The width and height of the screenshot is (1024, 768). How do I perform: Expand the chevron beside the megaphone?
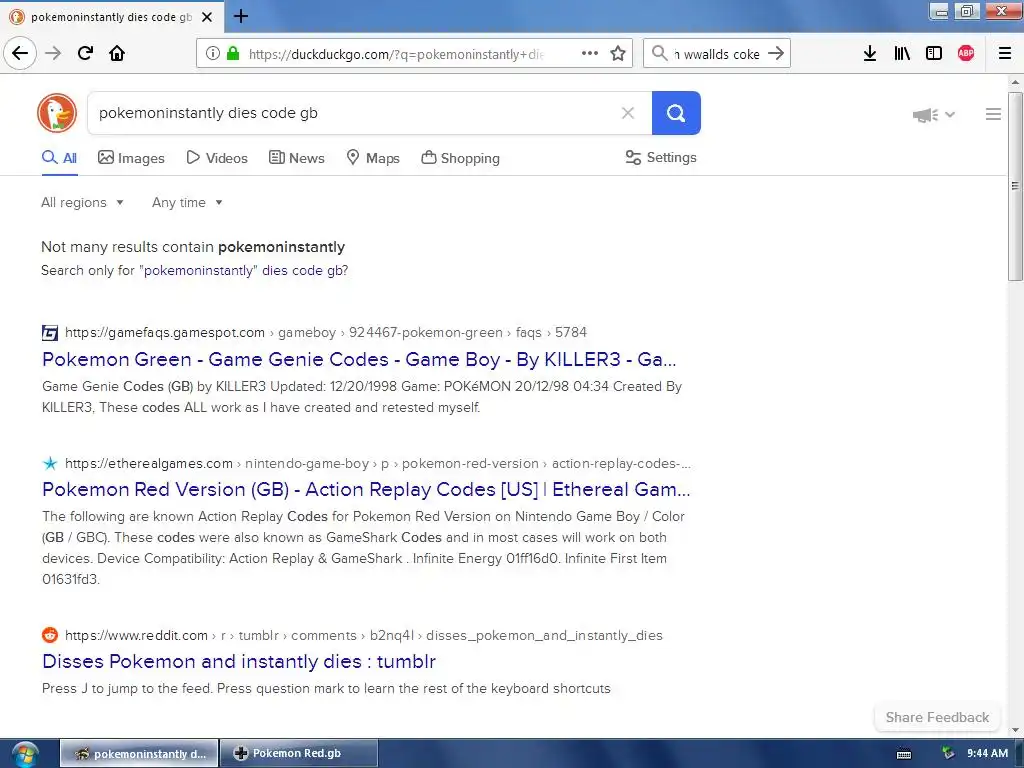pyautogui.click(x=950, y=115)
